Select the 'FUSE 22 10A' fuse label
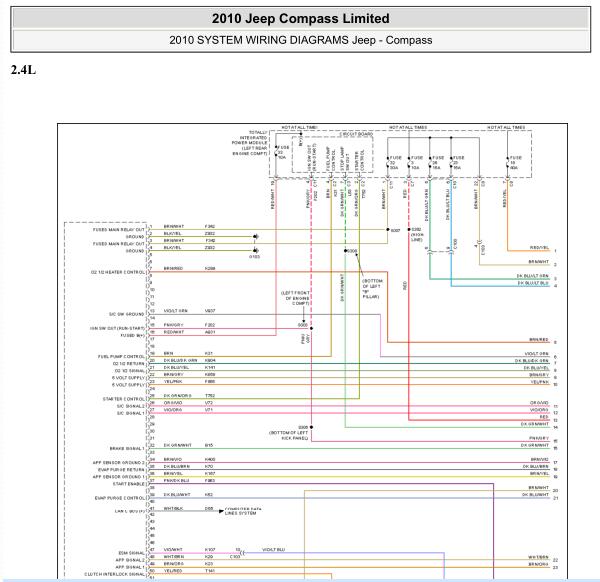600x582 pixels. pyautogui.click(x=282, y=152)
